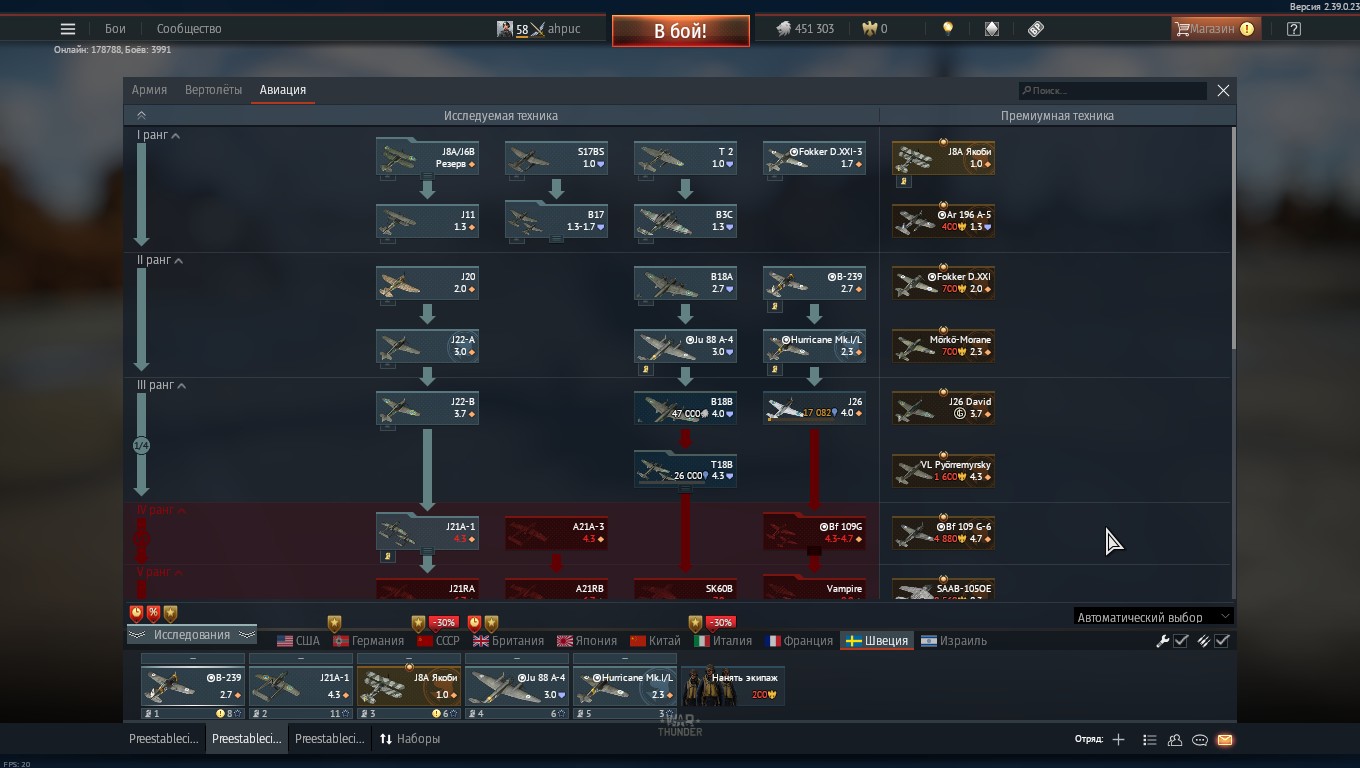Select the Авиация tab

(283, 90)
